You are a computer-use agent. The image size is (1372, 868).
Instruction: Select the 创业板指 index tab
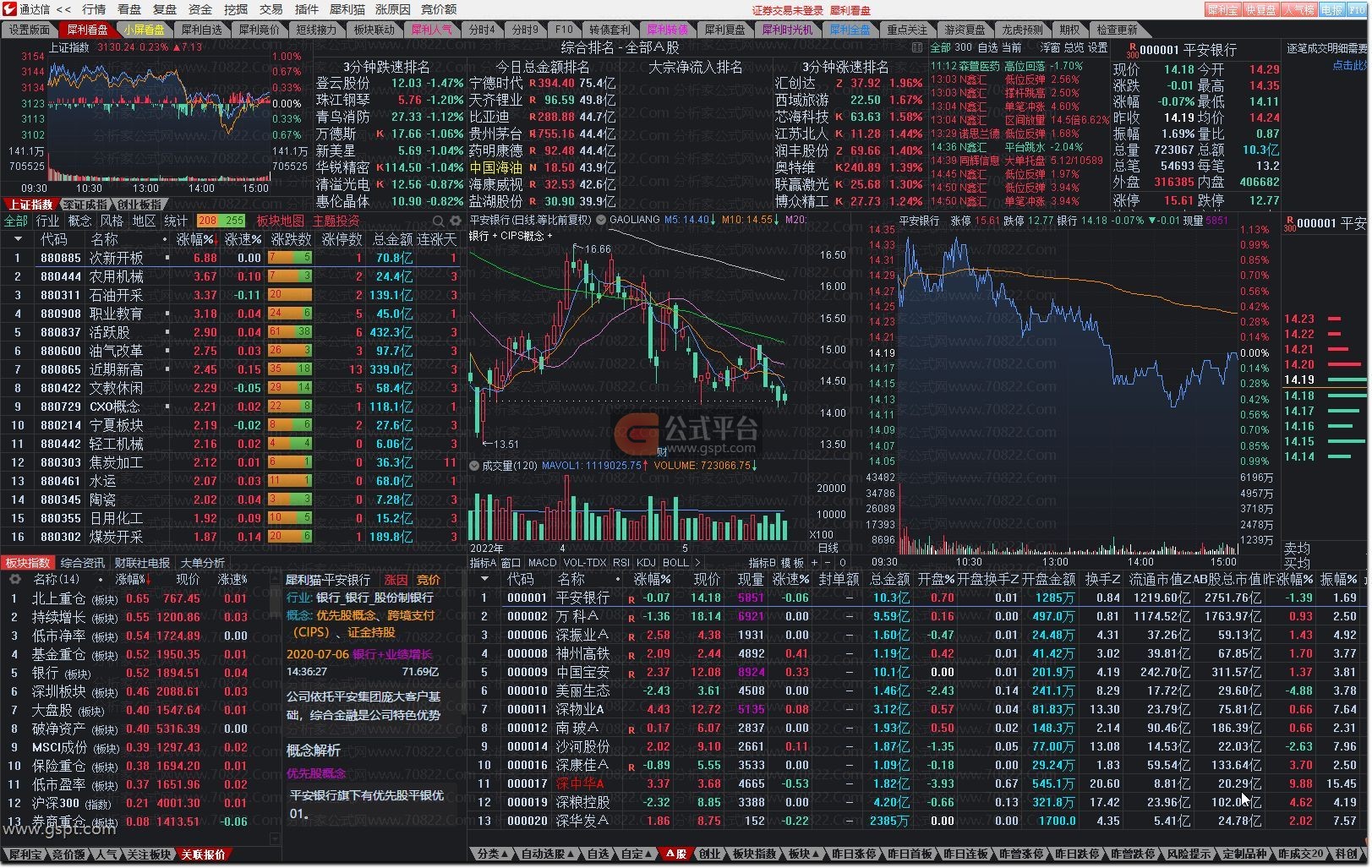click(x=140, y=205)
